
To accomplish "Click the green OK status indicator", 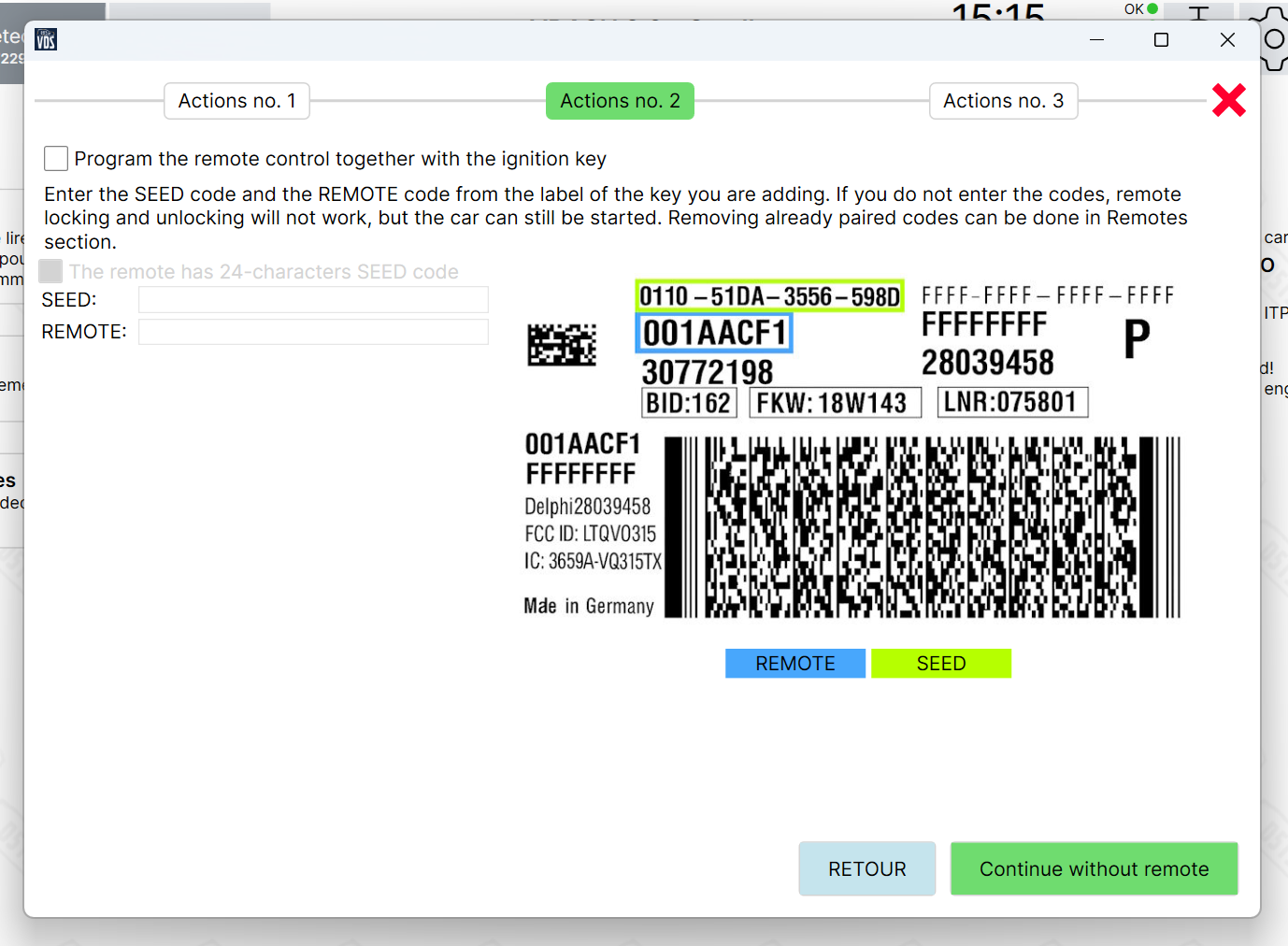I will click(1152, 8).
